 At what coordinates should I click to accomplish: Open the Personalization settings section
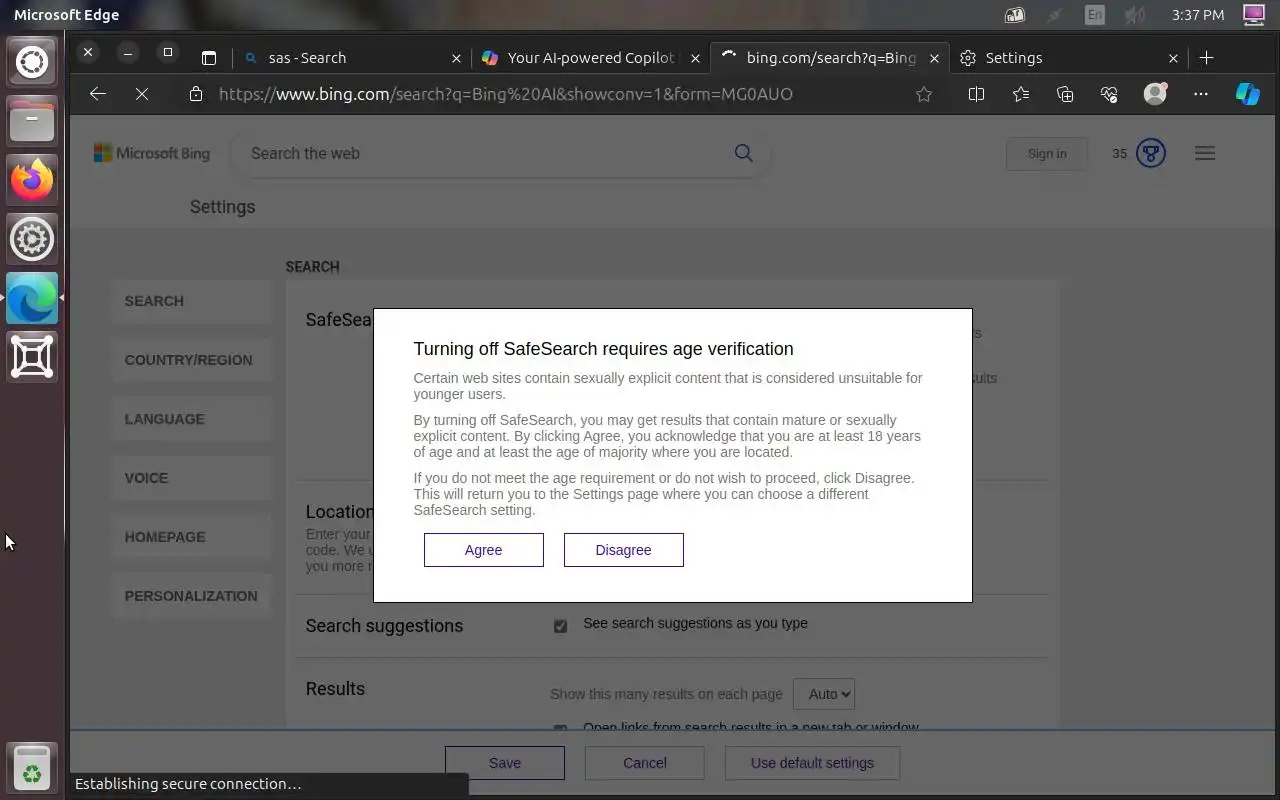point(192,596)
